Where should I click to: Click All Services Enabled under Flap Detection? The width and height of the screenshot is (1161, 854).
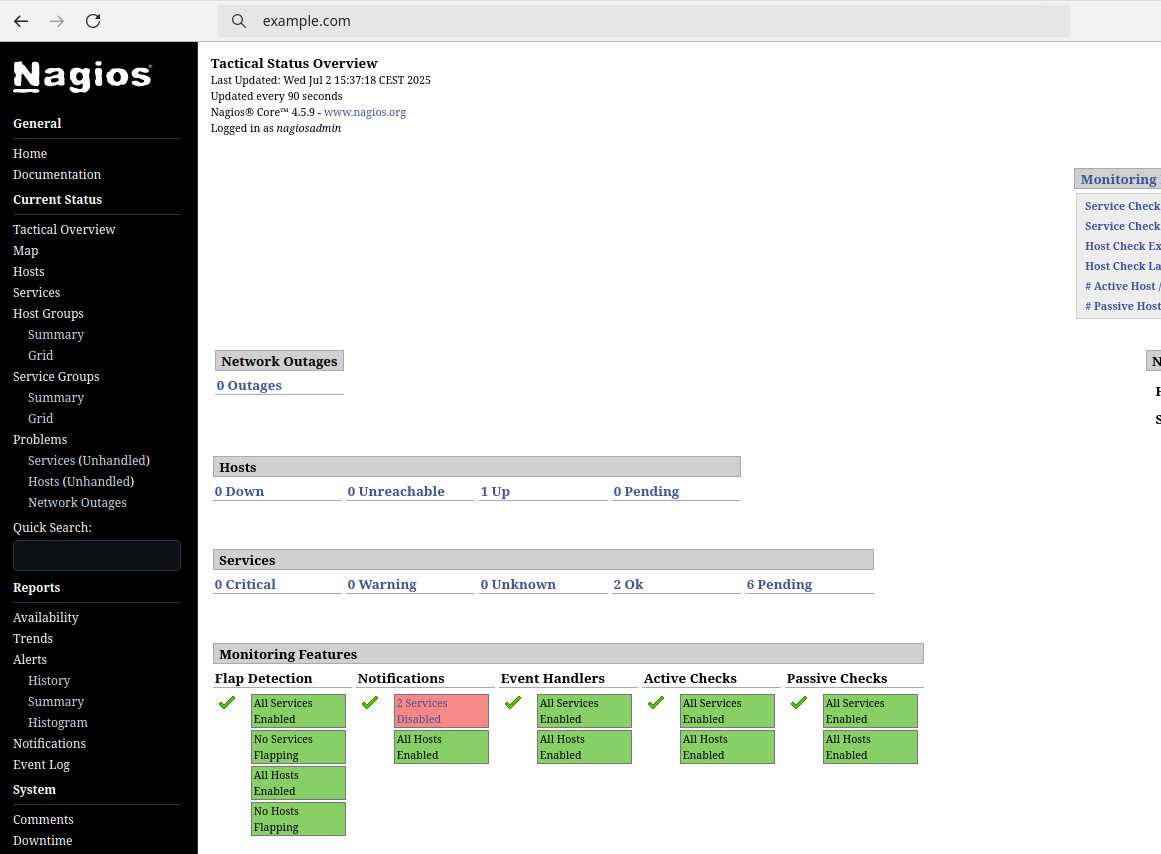[298, 711]
